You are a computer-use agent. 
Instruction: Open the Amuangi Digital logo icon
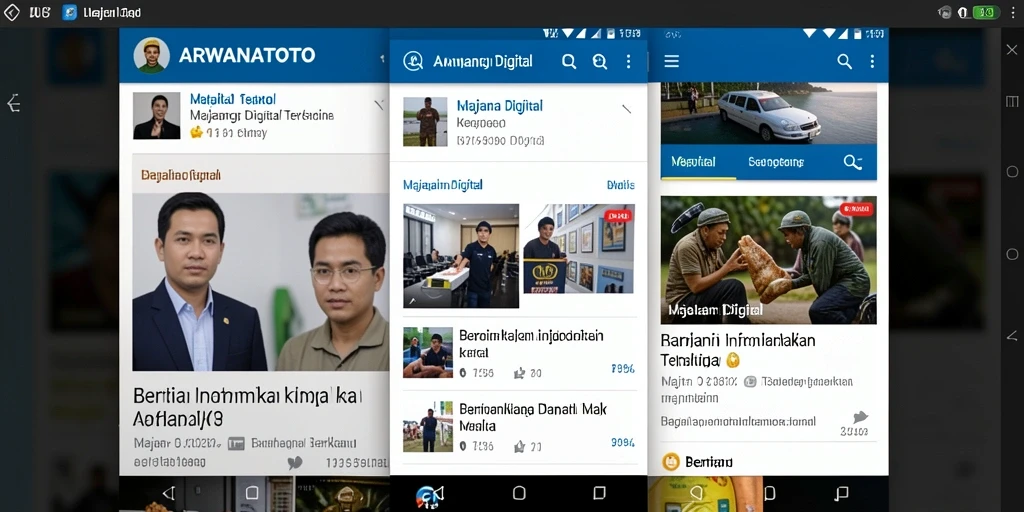point(413,61)
